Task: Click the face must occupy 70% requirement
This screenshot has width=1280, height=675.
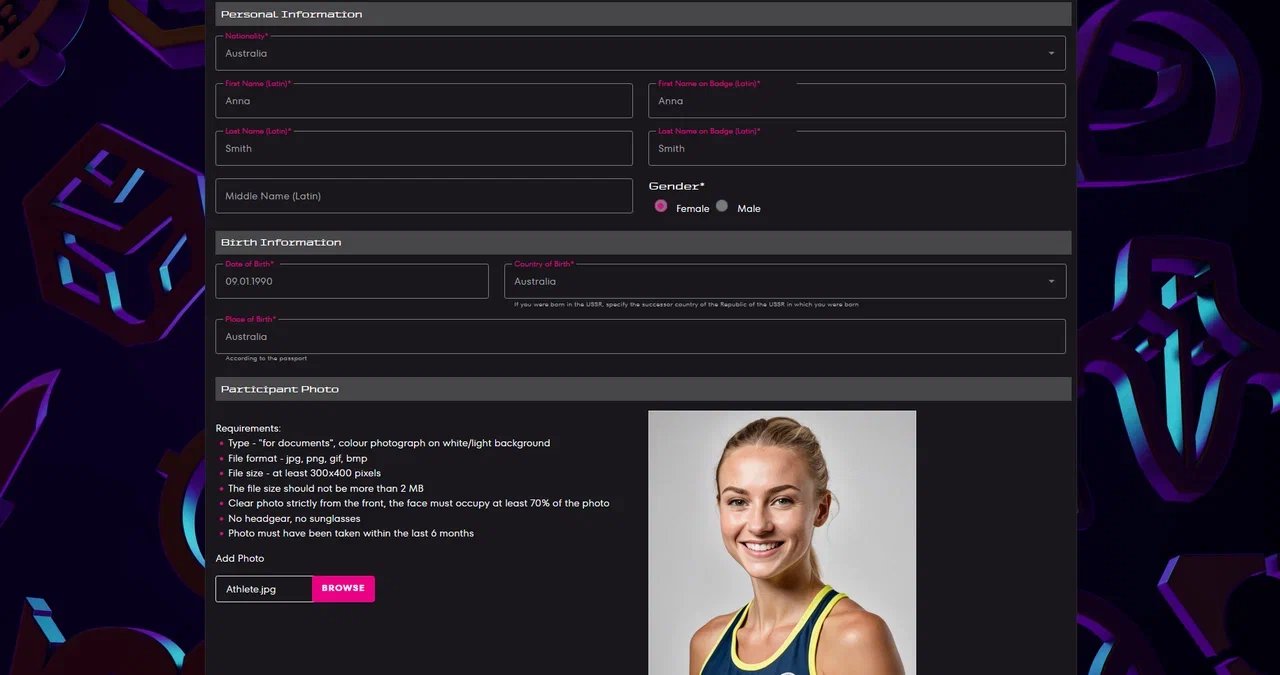Action: 418,504
